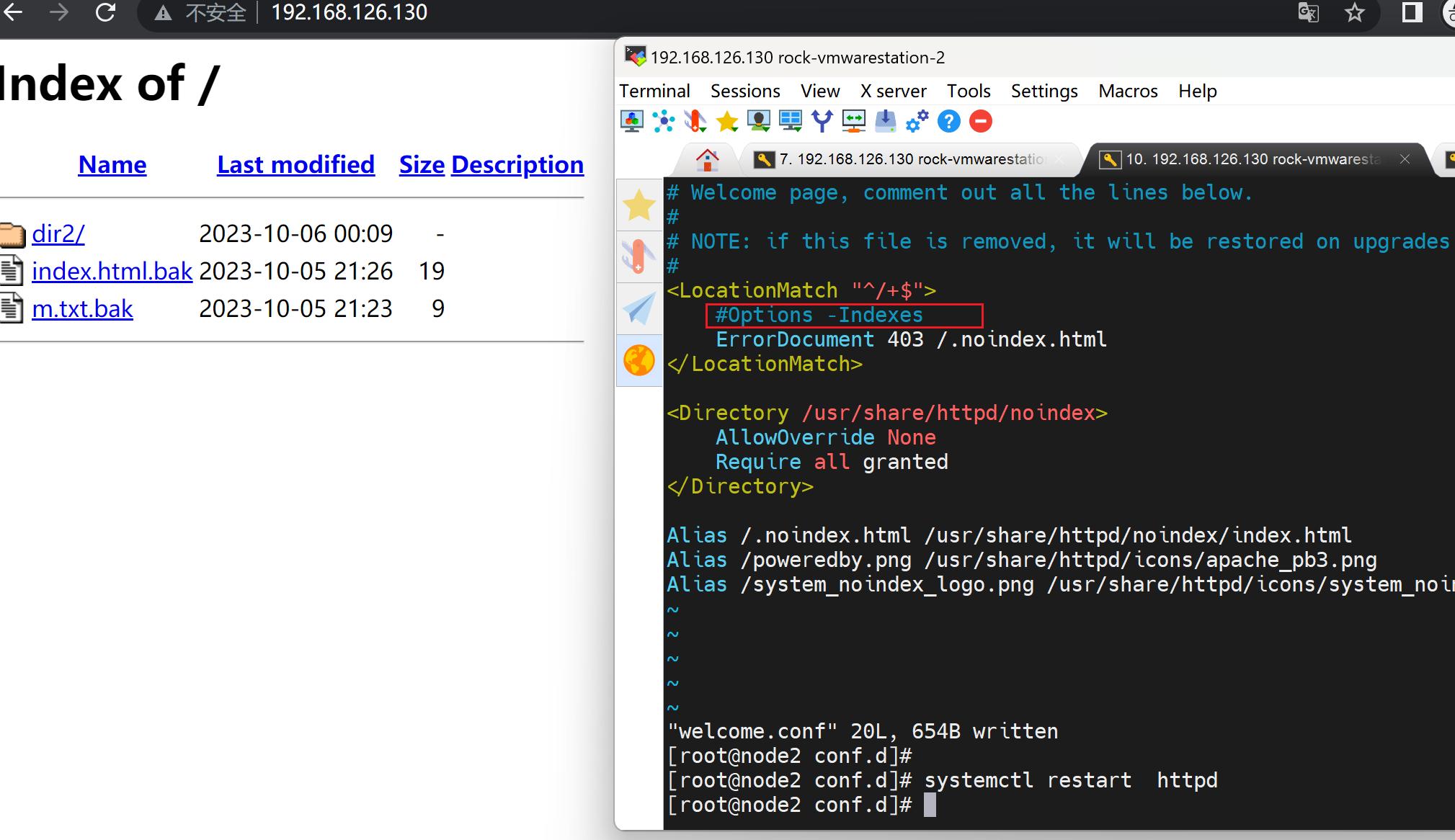
Task: Click the MultiExec fork icon
Action: (822, 121)
